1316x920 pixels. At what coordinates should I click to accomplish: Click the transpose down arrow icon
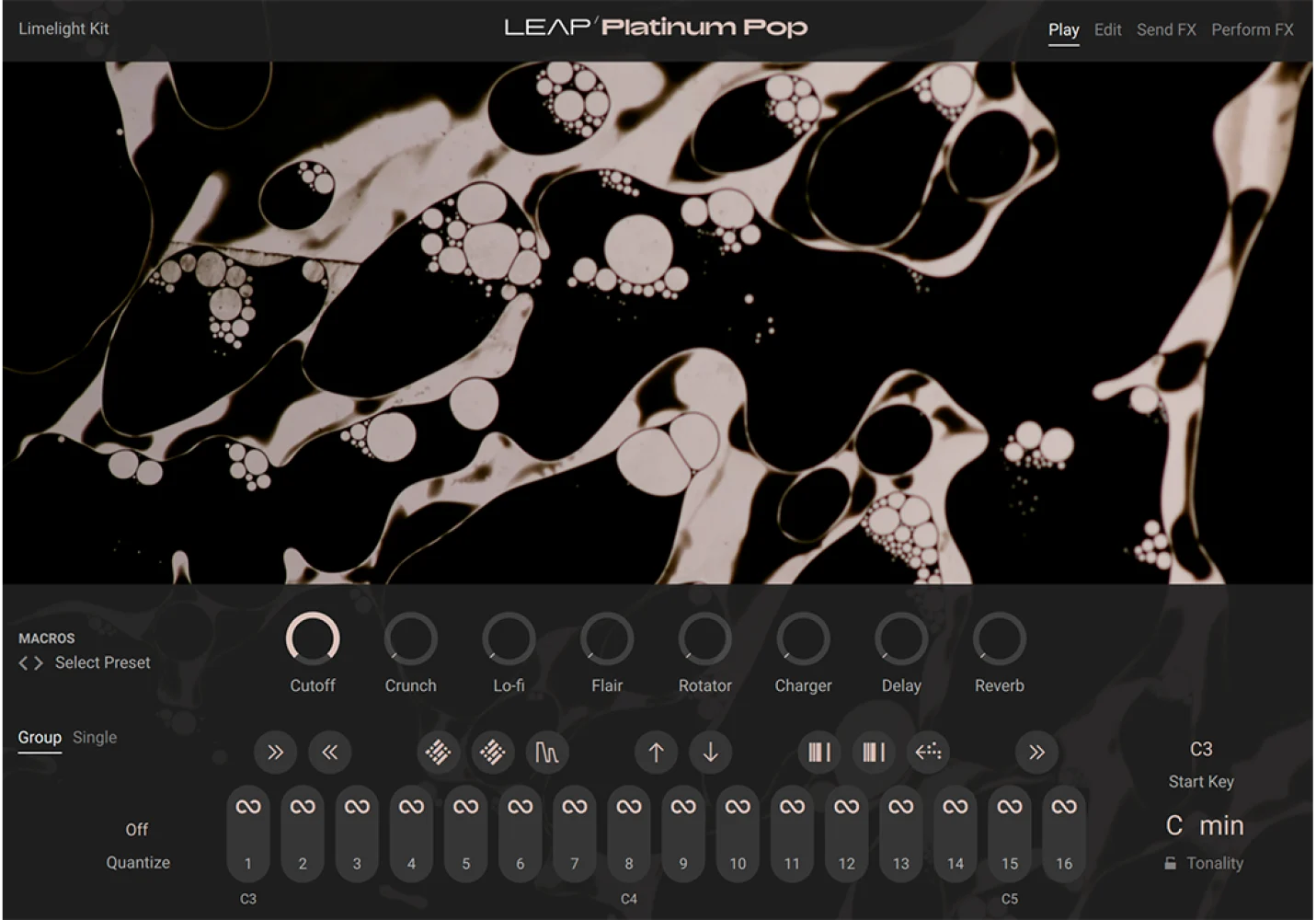point(710,752)
